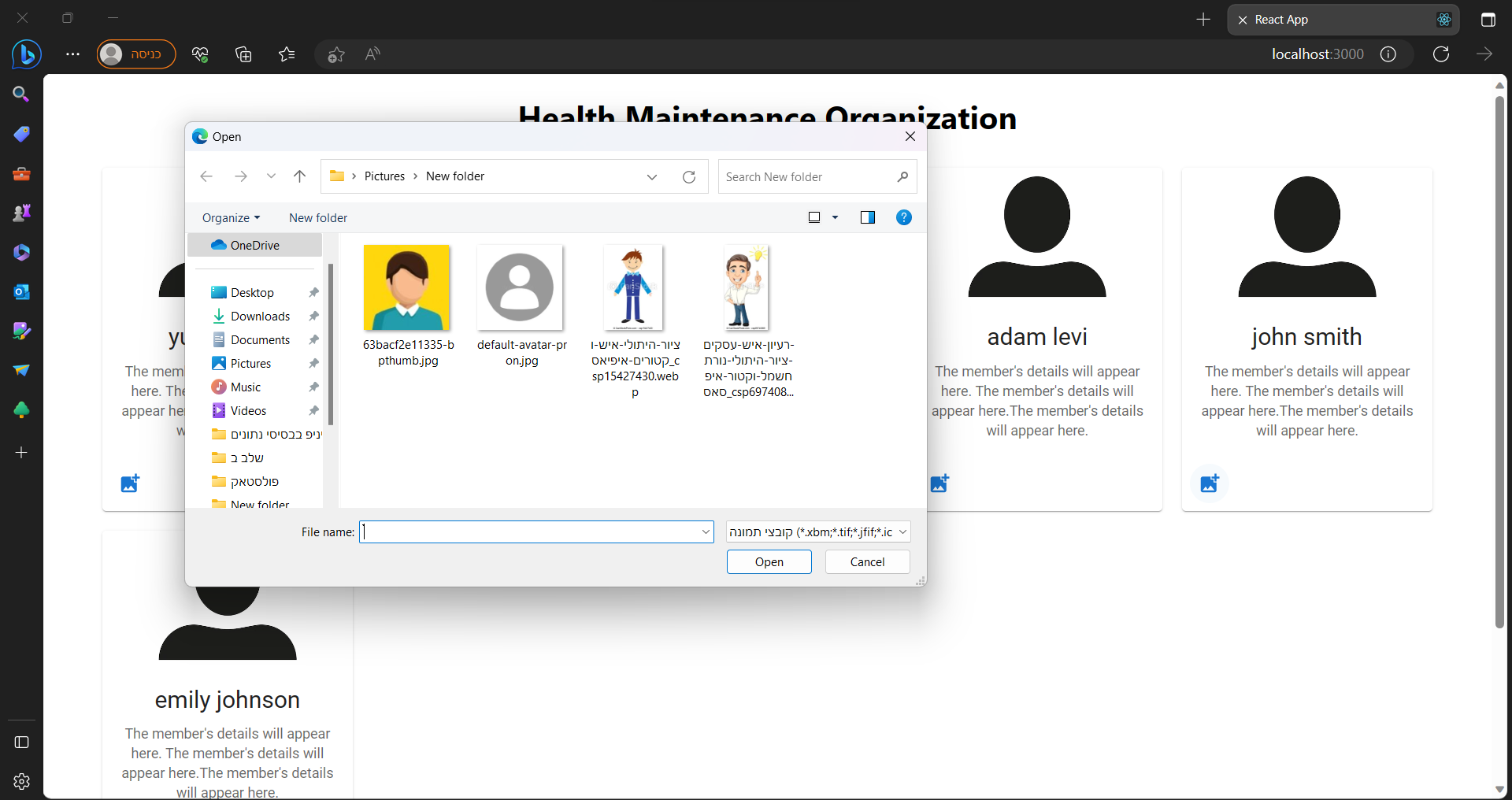
Task: Open a new browser tab
Action: click(x=1203, y=20)
